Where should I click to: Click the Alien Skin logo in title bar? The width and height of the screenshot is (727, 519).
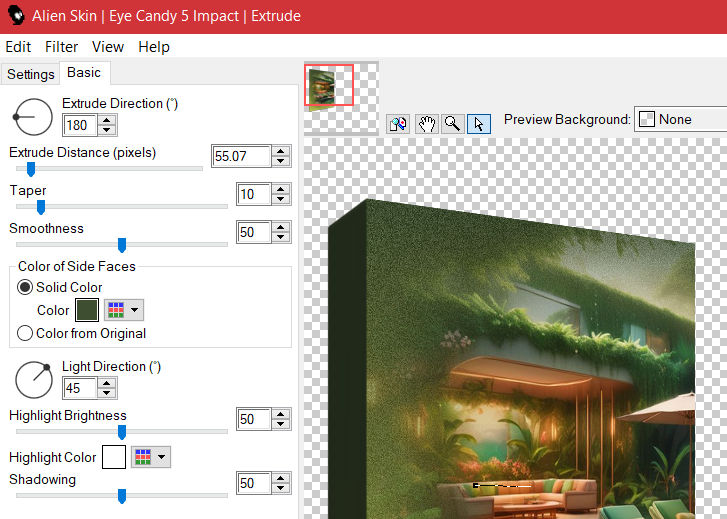[16, 16]
